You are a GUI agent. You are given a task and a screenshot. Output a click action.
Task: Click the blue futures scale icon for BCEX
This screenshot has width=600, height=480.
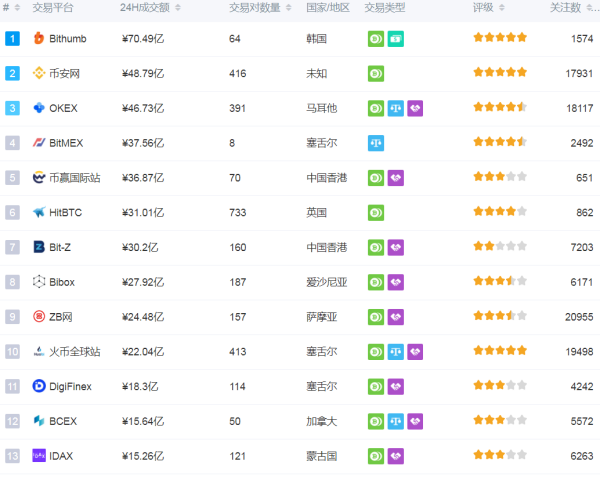[x=396, y=421]
